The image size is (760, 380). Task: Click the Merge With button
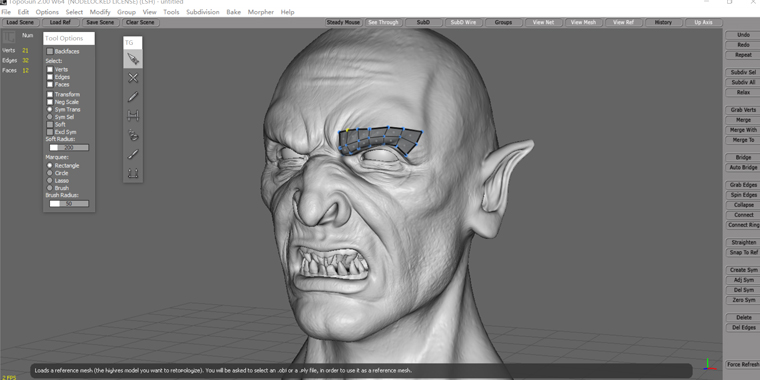pyautogui.click(x=743, y=130)
